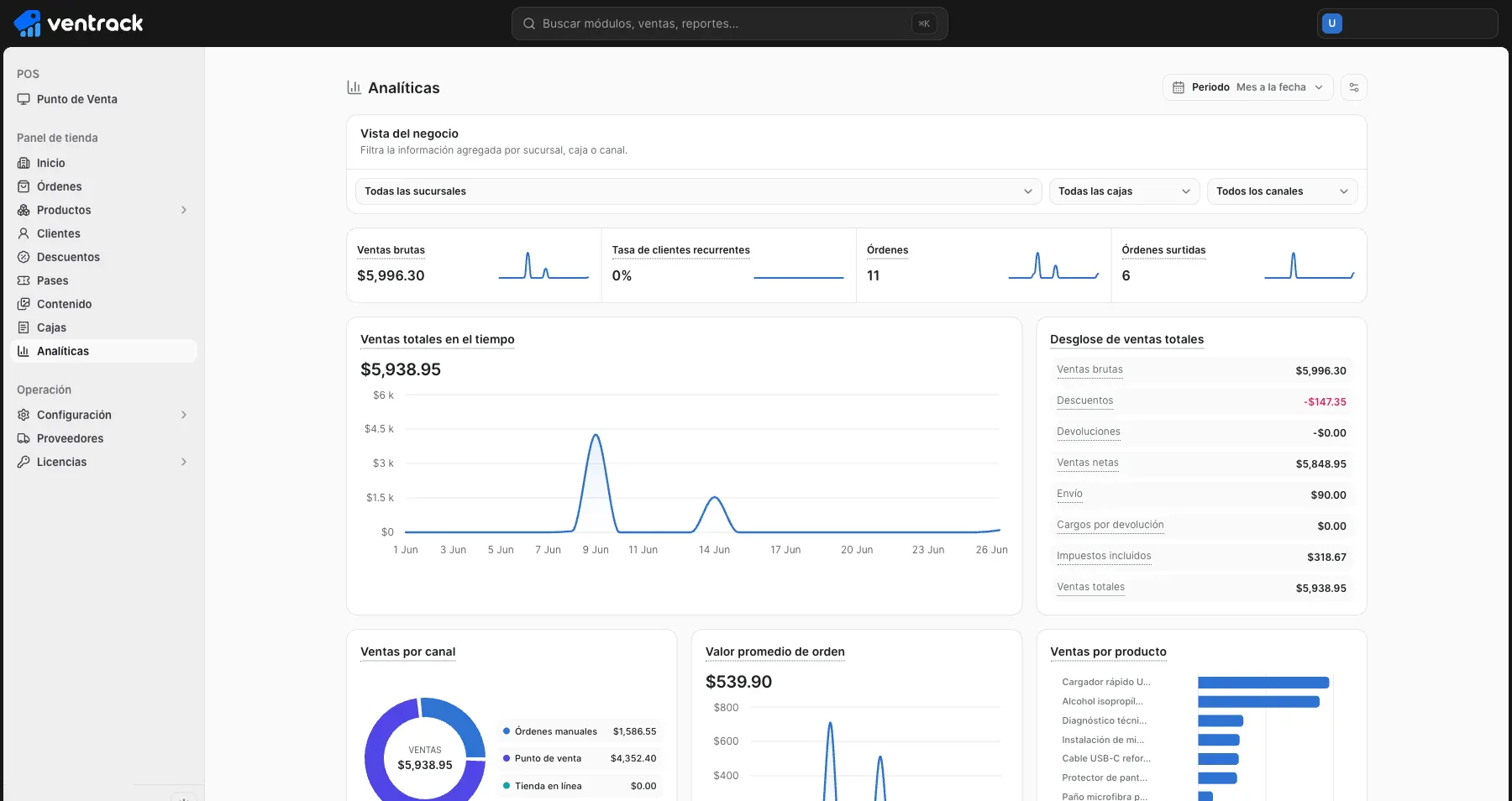Click the search magnifier icon
1512x801 pixels.
[x=529, y=24]
